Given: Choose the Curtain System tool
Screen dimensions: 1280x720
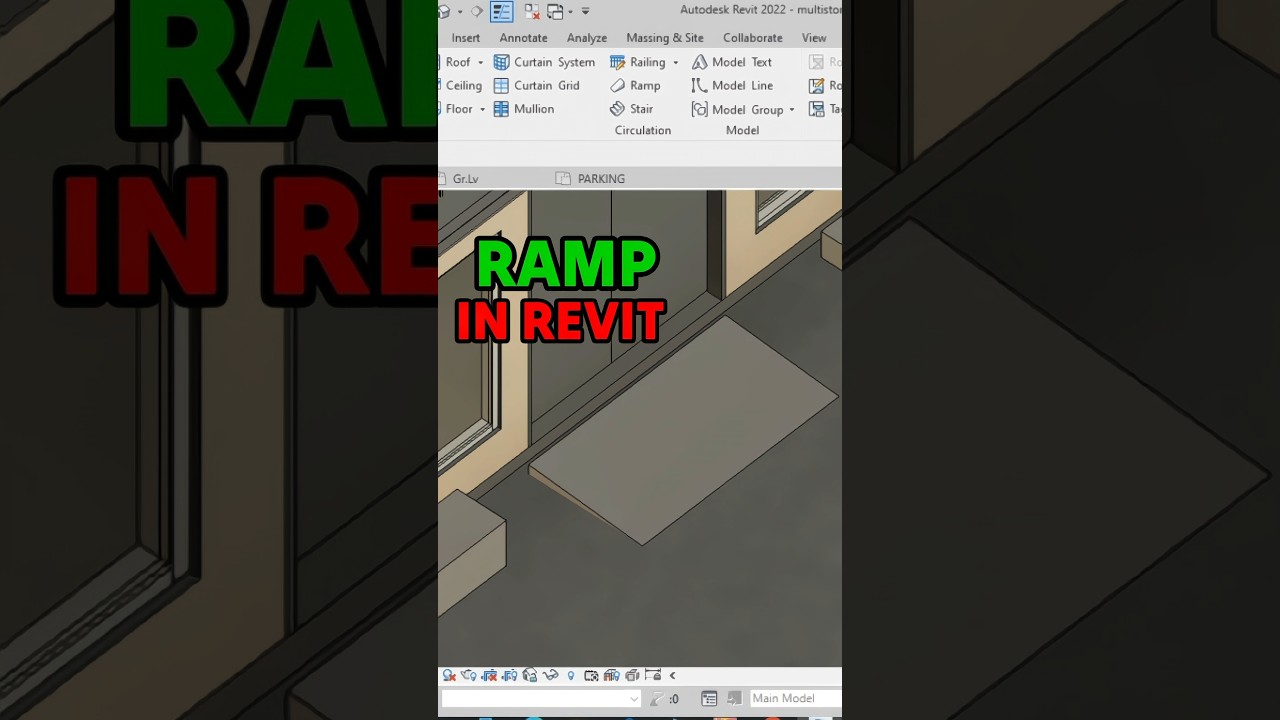Looking at the screenshot, I should 544,62.
